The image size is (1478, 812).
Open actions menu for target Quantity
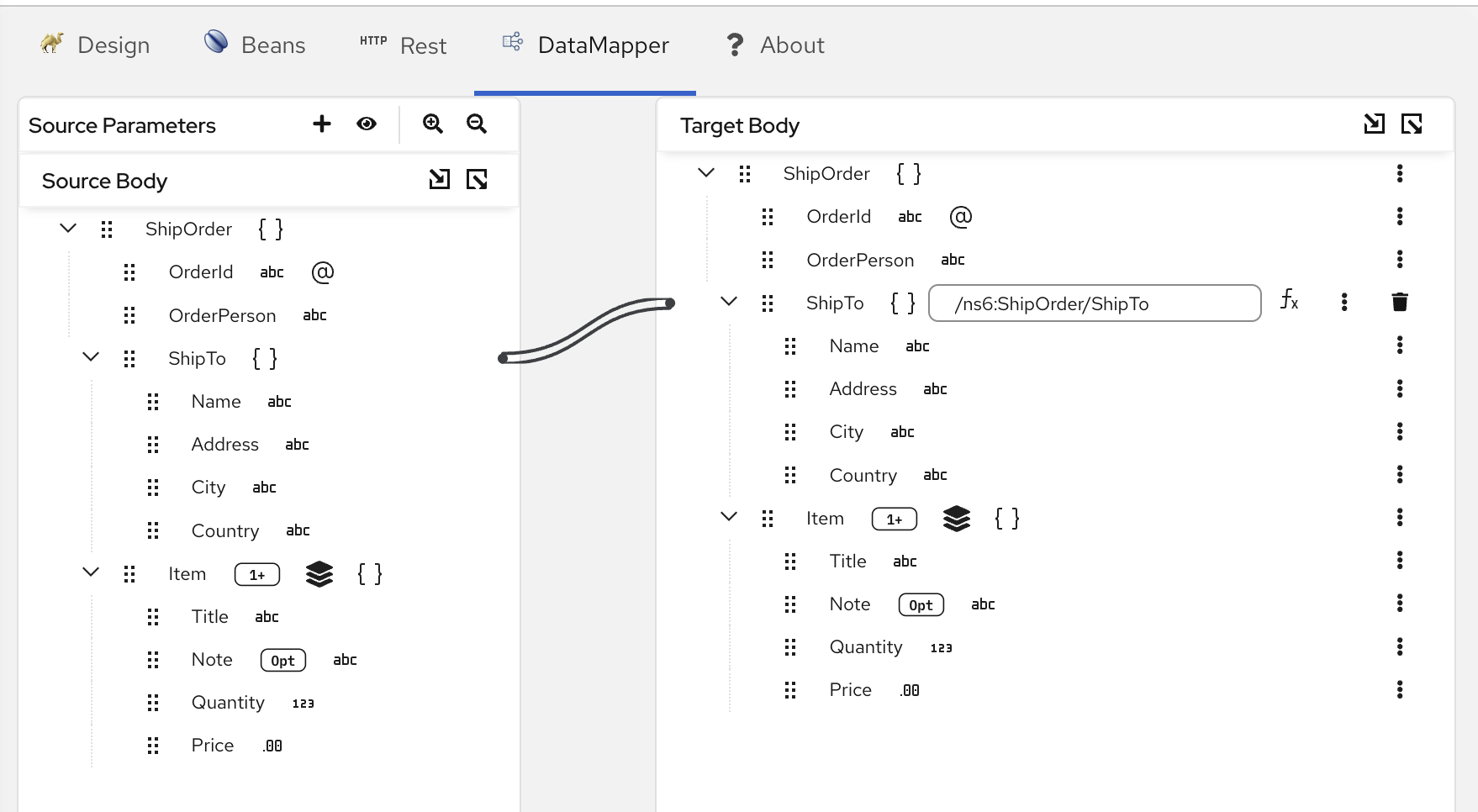tap(1400, 646)
